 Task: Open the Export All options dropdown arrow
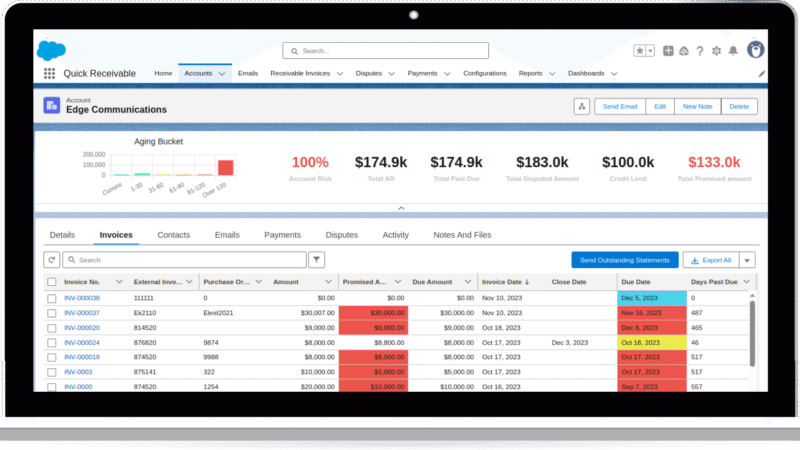pos(747,260)
